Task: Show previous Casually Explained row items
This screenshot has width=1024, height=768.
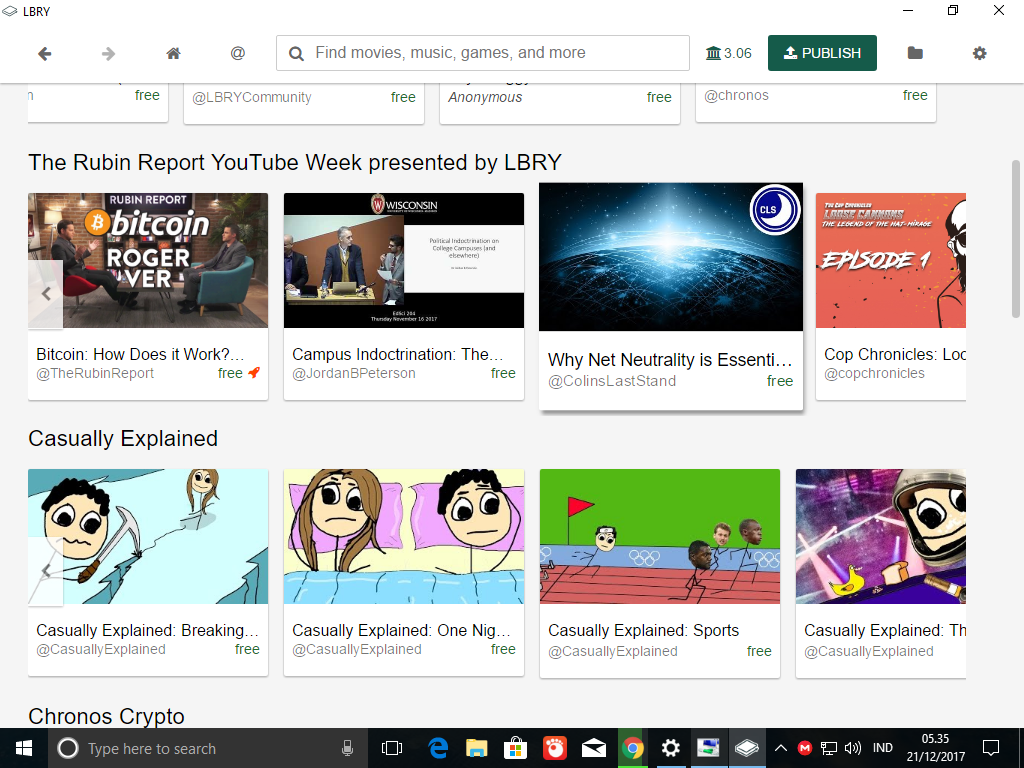Action: (46, 571)
